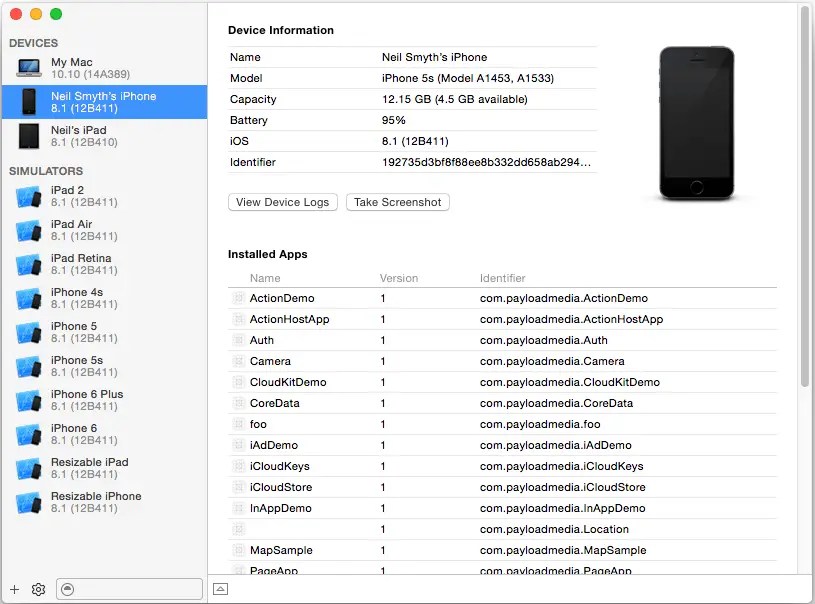This screenshot has height=604, width=815.
Task: Click Neil's iPad device icon
Action: (x=26, y=138)
